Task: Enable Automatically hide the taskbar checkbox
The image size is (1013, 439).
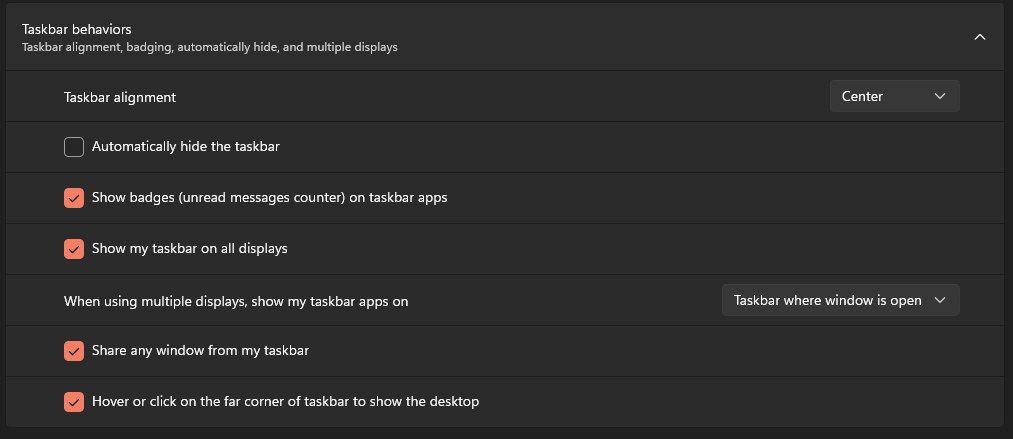Action: pyautogui.click(x=74, y=147)
